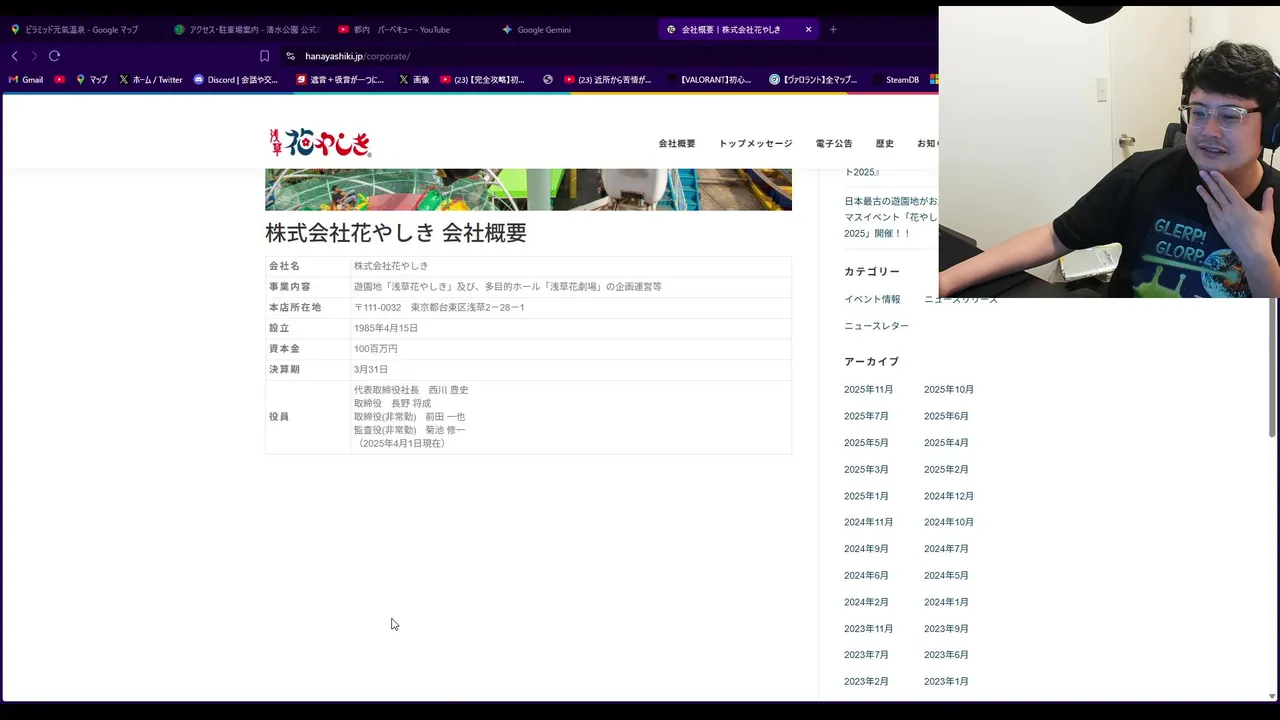Click the 100百万円 capital value
Viewport: 1280px width, 720px height.
[376, 349]
